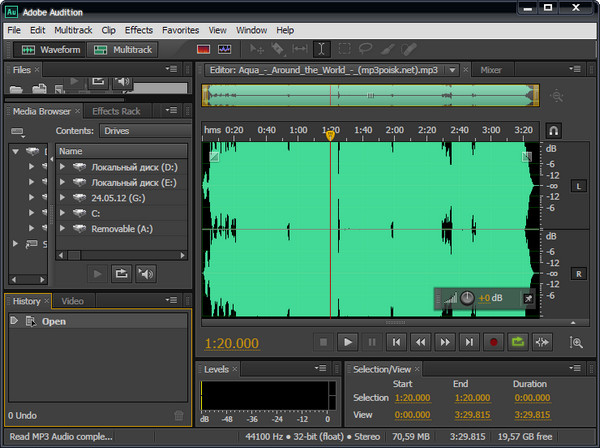The image size is (600, 448).
Task: Switch to Multitrack view
Action: (124, 48)
